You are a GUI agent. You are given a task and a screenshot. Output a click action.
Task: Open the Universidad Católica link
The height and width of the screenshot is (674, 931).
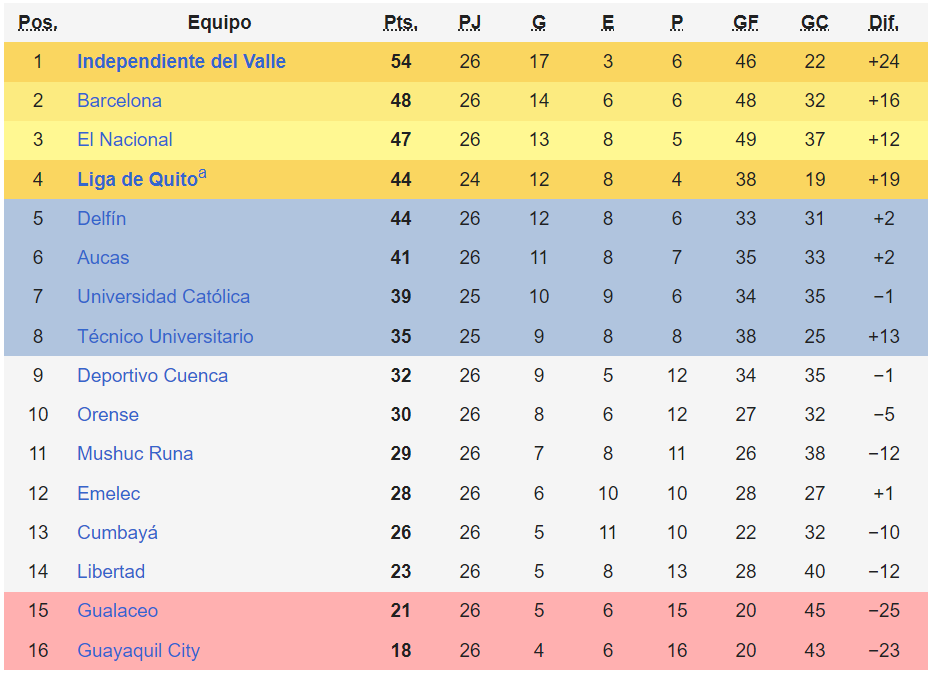163,297
